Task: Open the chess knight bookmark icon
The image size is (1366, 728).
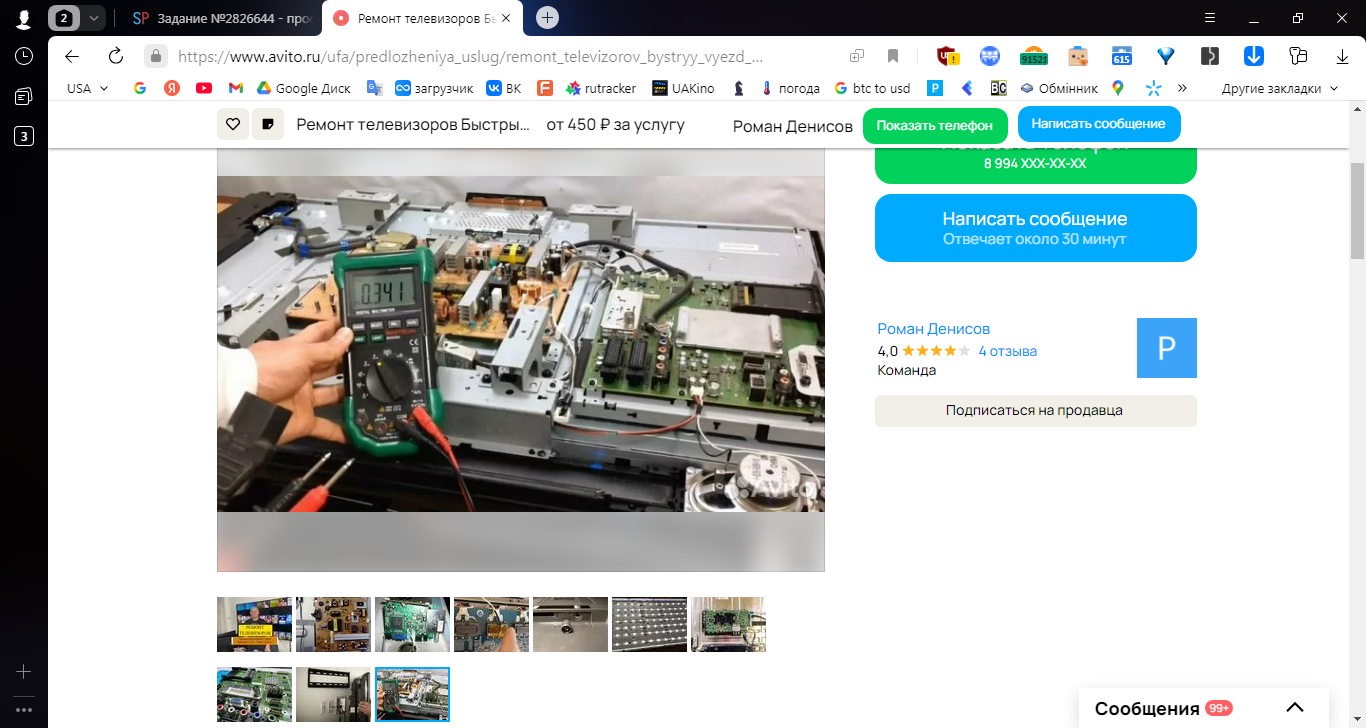Action: click(x=739, y=88)
